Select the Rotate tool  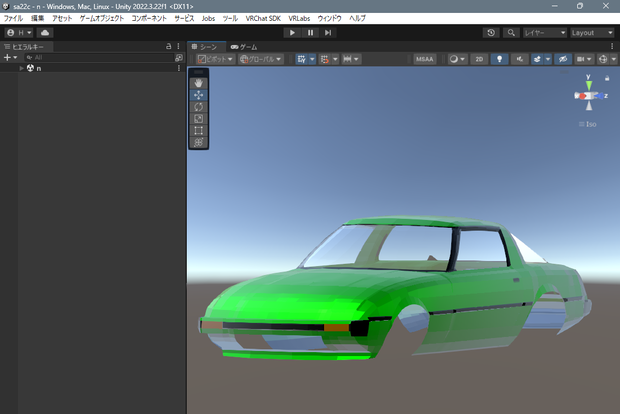[198, 107]
